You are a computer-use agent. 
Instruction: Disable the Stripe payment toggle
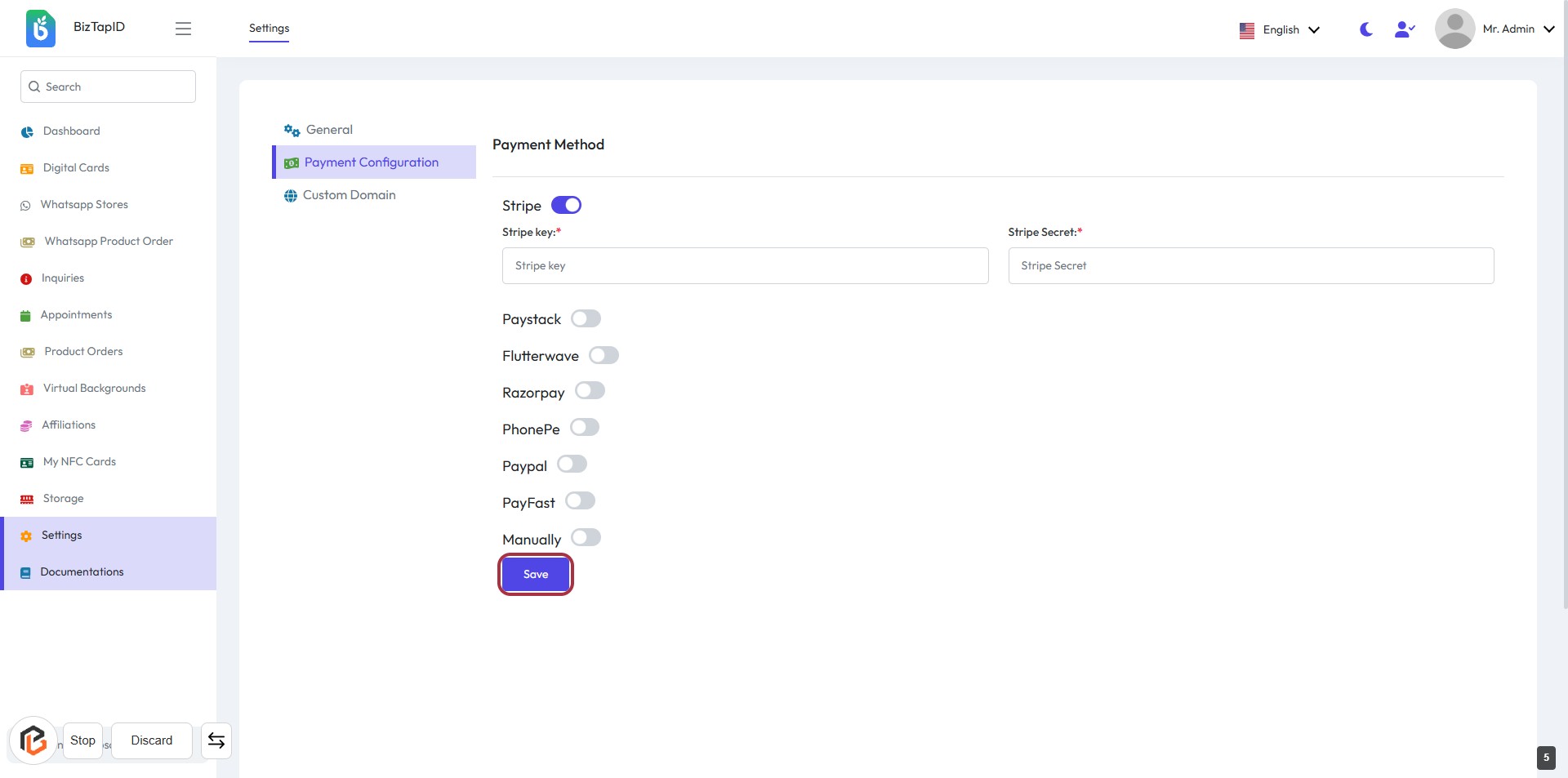tap(566, 205)
